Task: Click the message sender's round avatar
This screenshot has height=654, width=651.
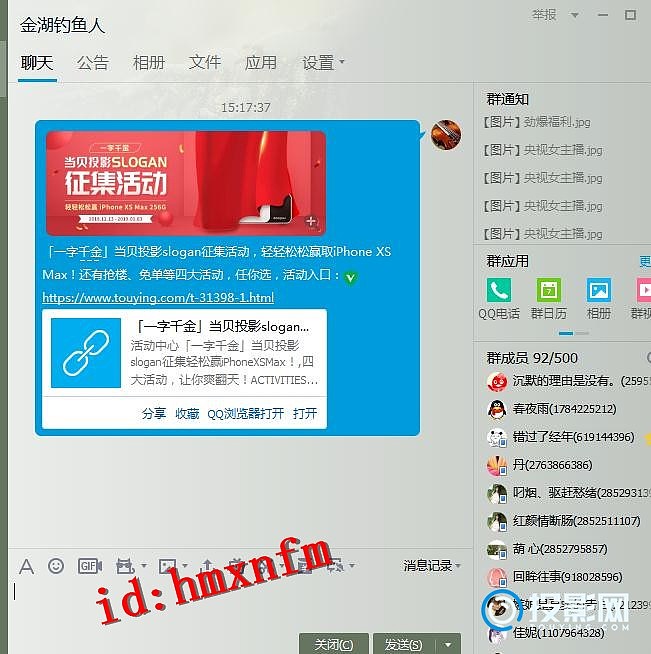Action: (x=446, y=135)
